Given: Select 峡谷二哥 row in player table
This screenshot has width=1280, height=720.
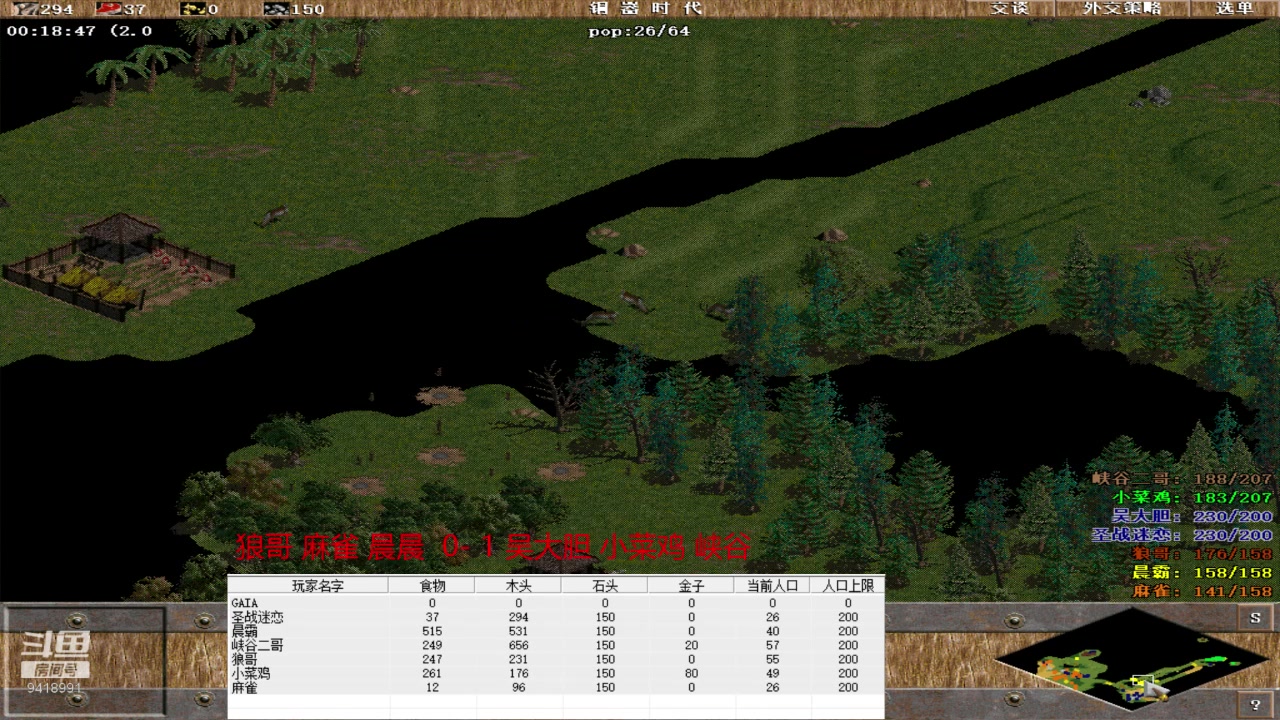Looking at the screenshot, I should point(556,645).
